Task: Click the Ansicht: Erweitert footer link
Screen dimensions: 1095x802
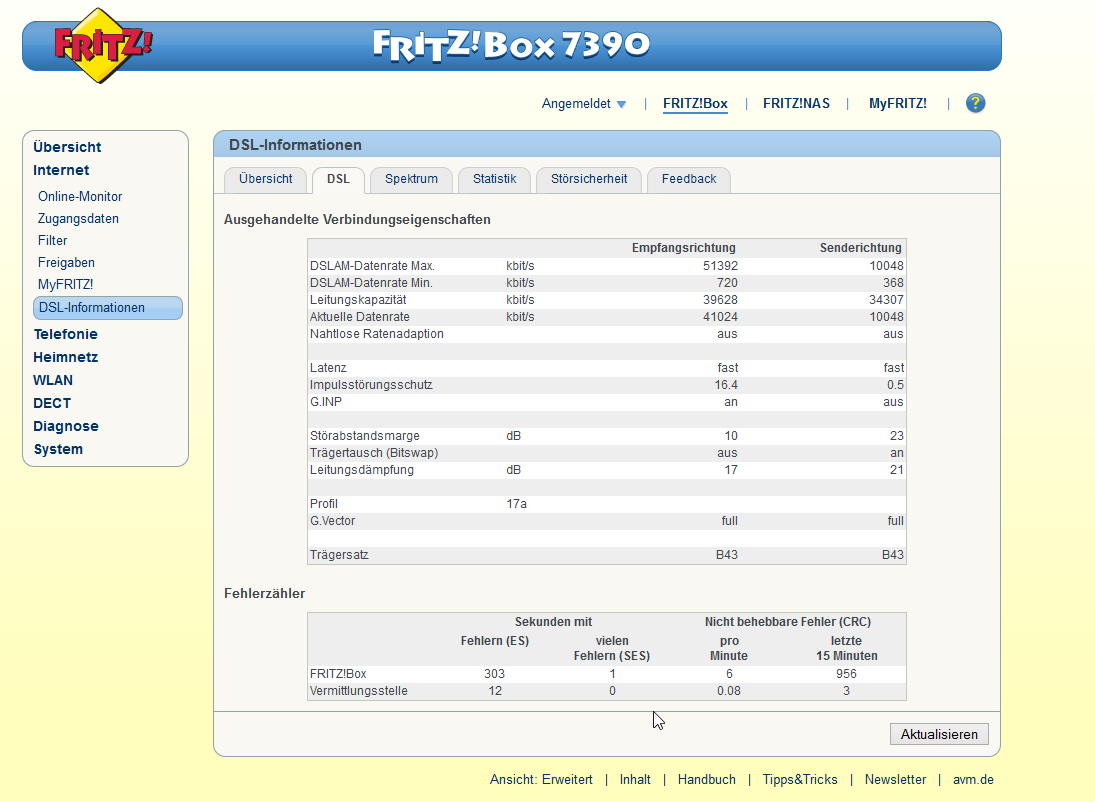Action: click(x=541, y=780)
